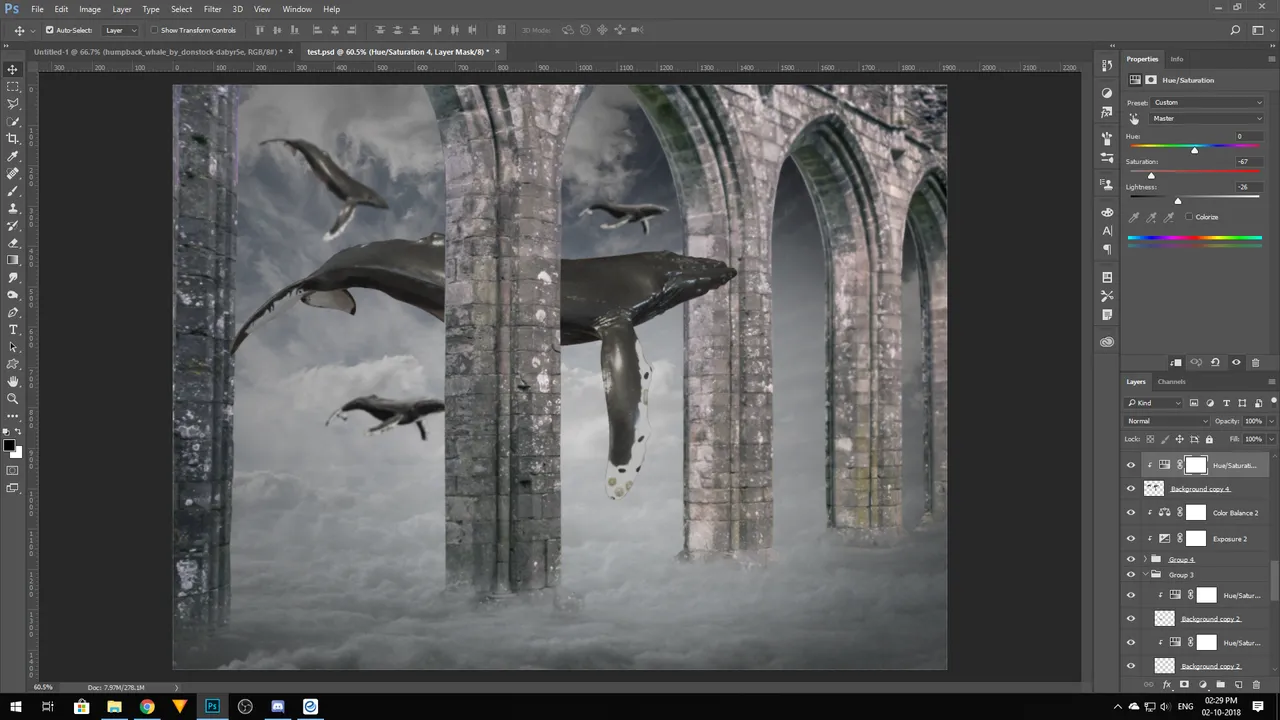Click the masks icon in Properties panel
Screen dimensions: 1280x720
[x=1151, y=80]
